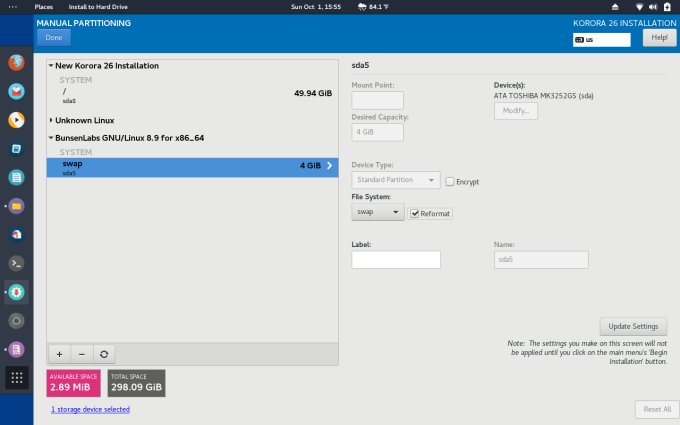Open 1 storage device selected link
680x425 pixels.
click(90, 409)
